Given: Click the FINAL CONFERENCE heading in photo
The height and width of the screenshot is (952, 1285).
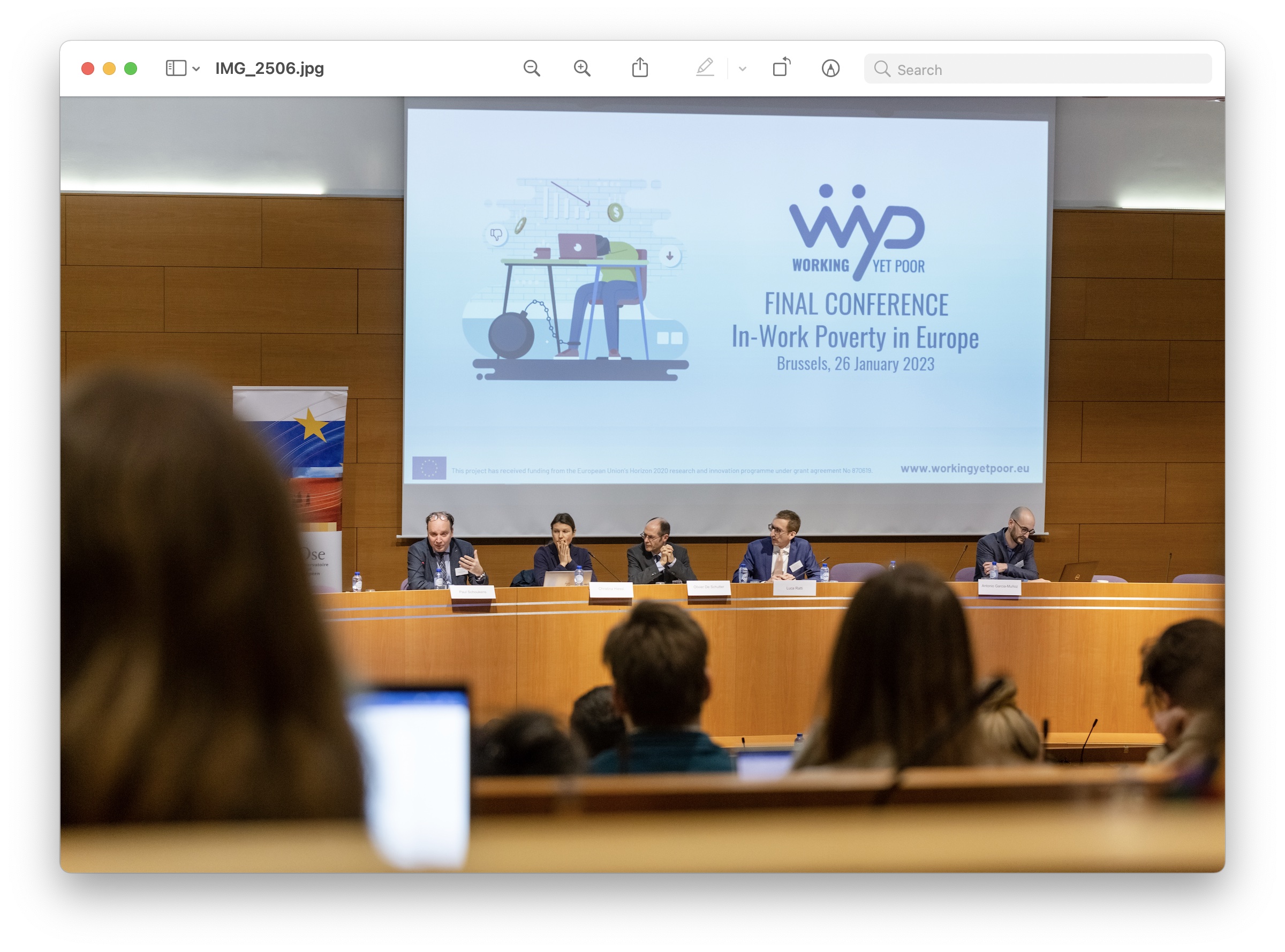Looking at the screenshot, I should 856,305.
